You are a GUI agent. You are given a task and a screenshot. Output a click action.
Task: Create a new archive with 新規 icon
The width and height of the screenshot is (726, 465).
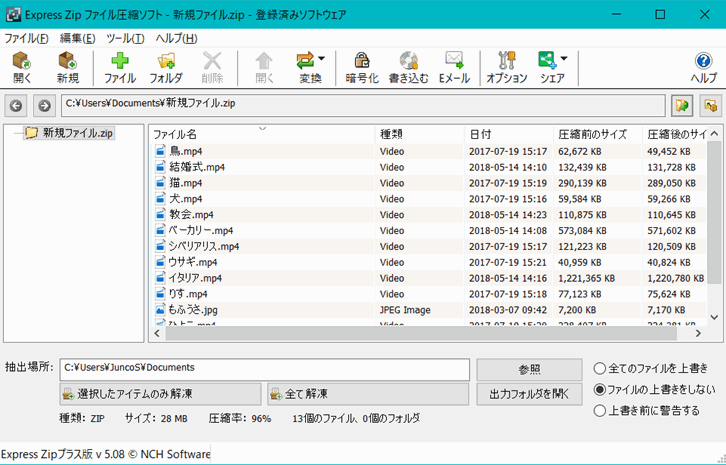click(x=68, y=68)
